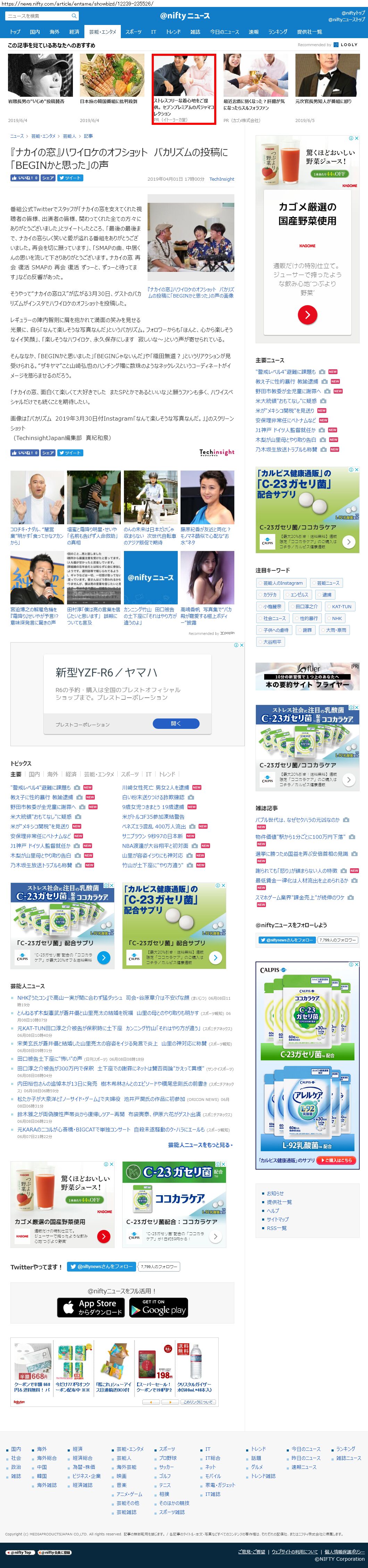Open the スポーツ tab in the navigation bar
368x1568 pixels.
[133, 32]
